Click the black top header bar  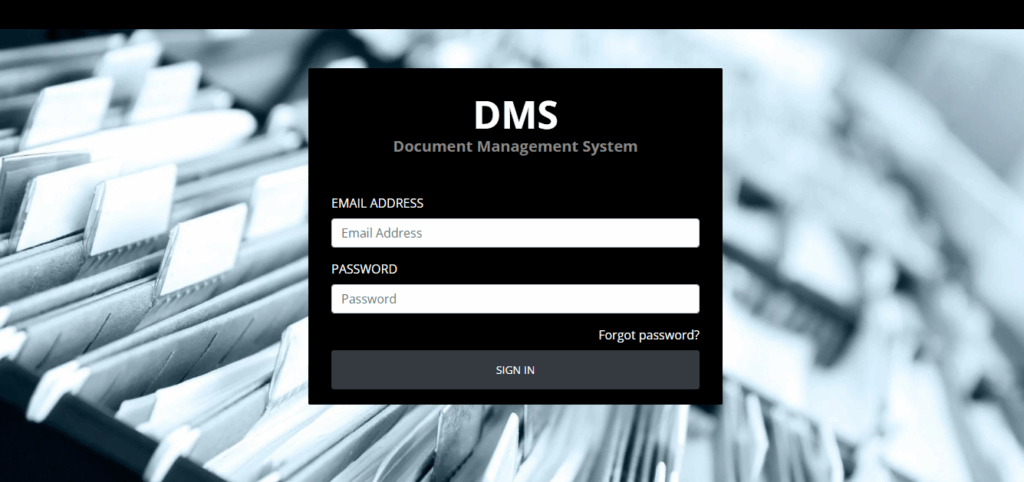coord(512,14)
